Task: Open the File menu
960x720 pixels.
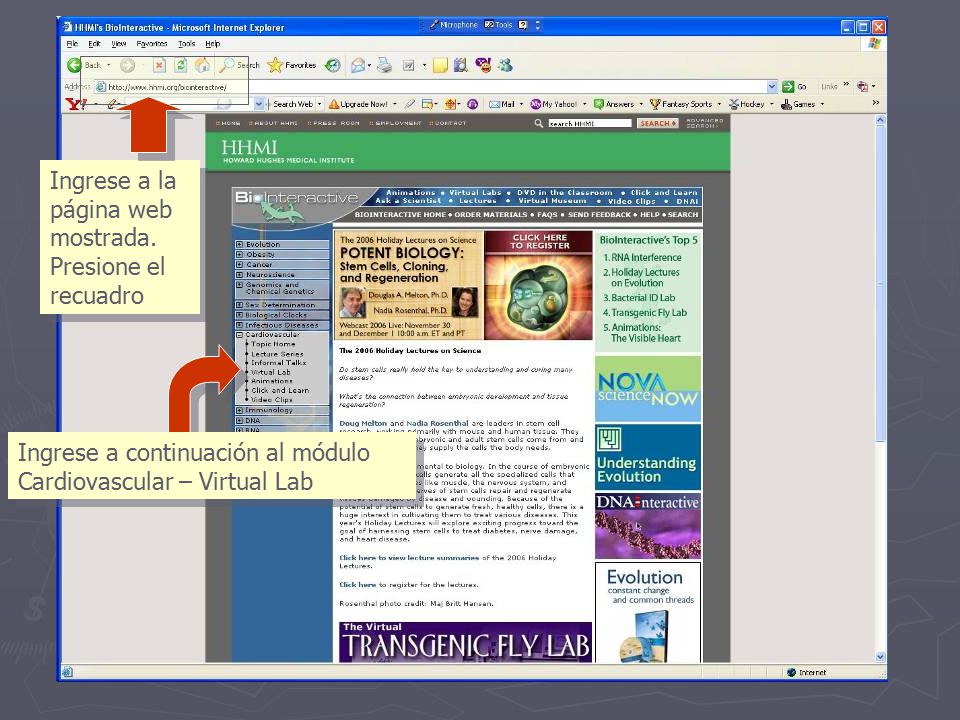Action: pyautogui.click(x=72, y=44)
